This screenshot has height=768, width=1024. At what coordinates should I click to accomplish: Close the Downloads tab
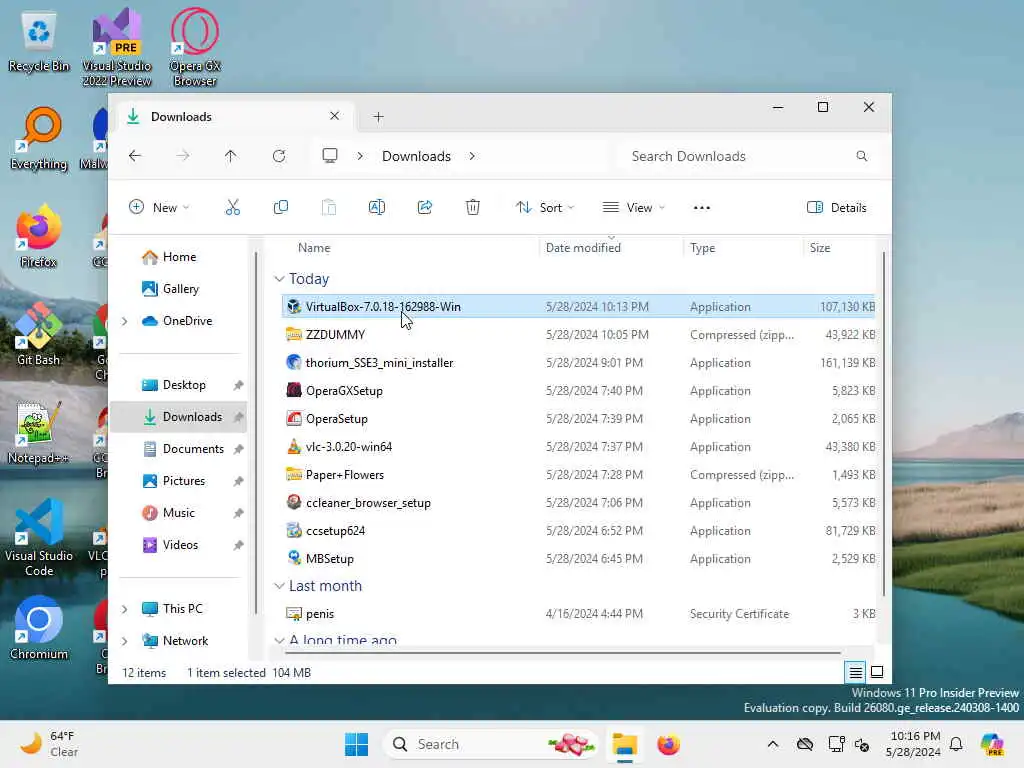[x=334, y=116]
